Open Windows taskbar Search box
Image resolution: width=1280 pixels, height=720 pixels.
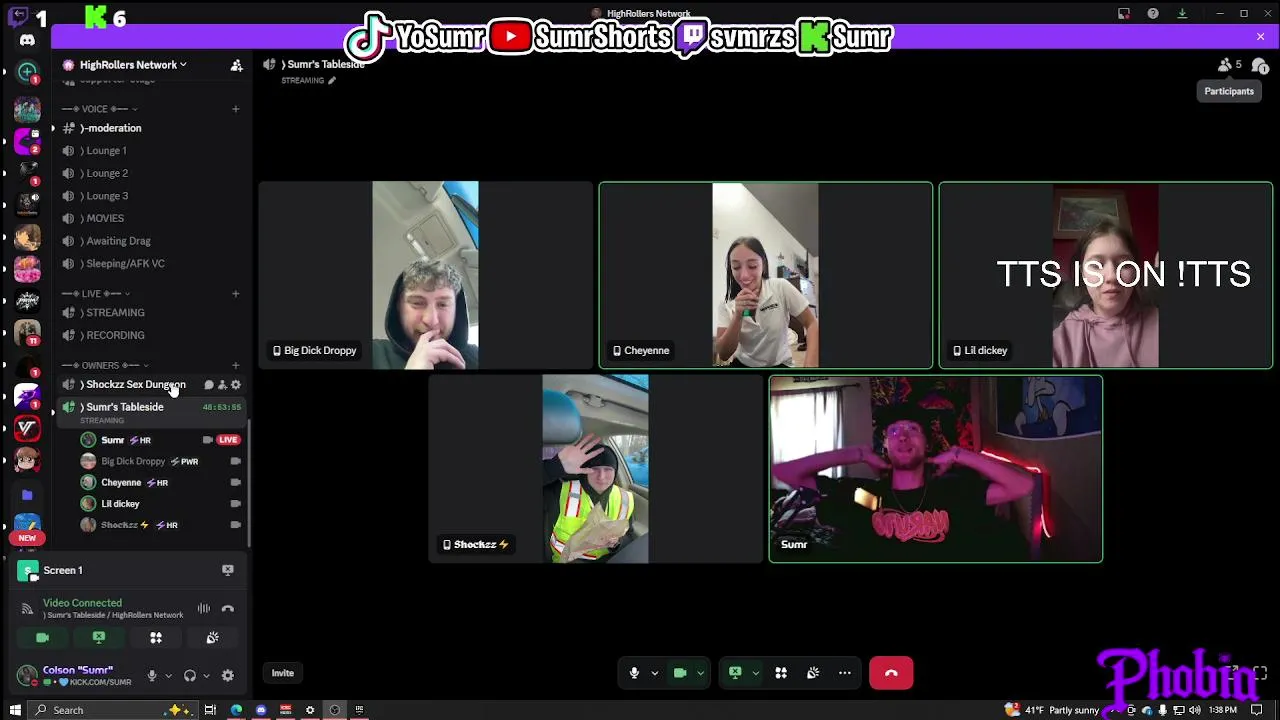[x=112, y=710]
